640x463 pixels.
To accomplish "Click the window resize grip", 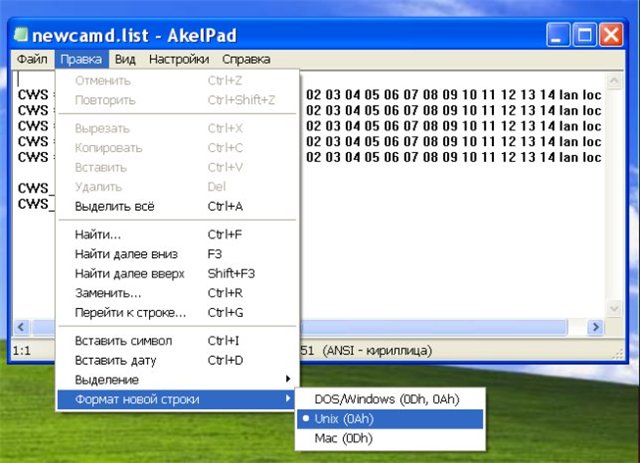I will click(619, 354).
